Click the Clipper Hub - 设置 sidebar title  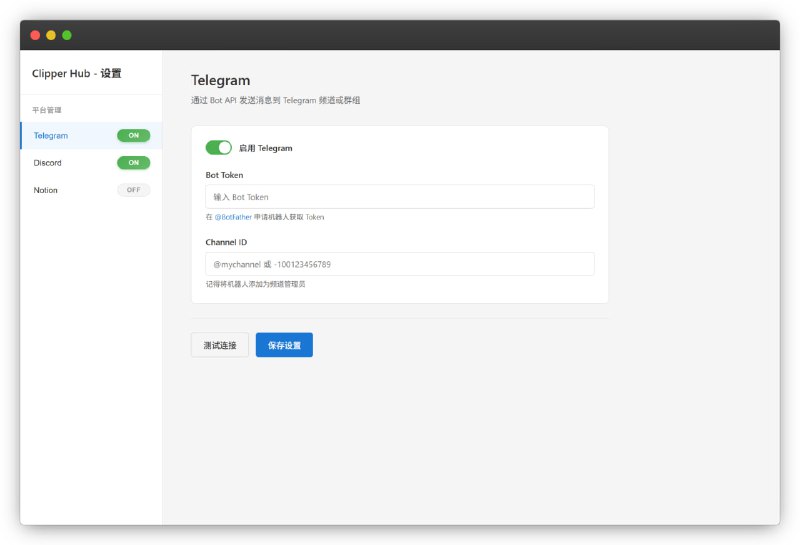[77, 73]
